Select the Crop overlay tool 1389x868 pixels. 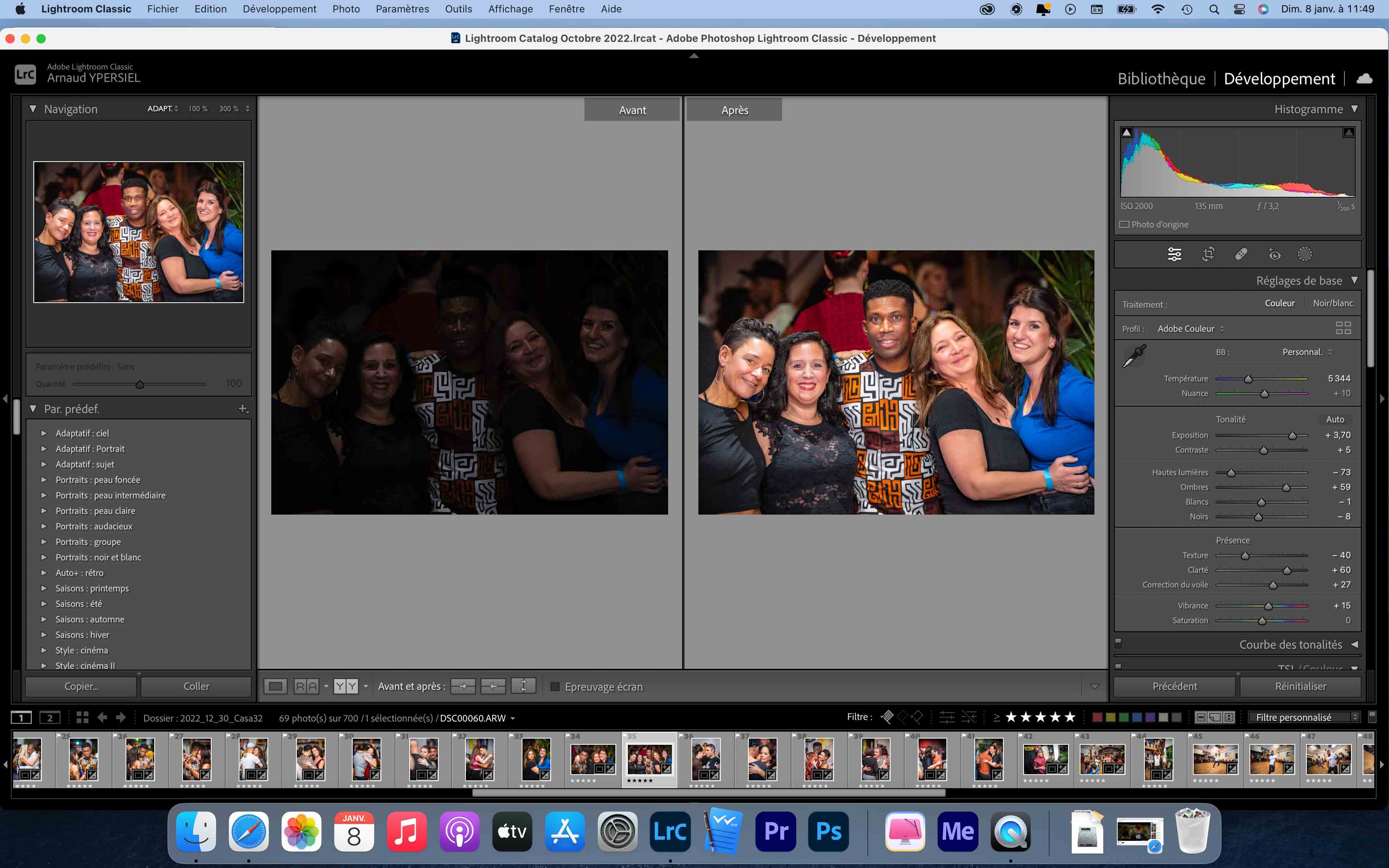click(1208, 254)
